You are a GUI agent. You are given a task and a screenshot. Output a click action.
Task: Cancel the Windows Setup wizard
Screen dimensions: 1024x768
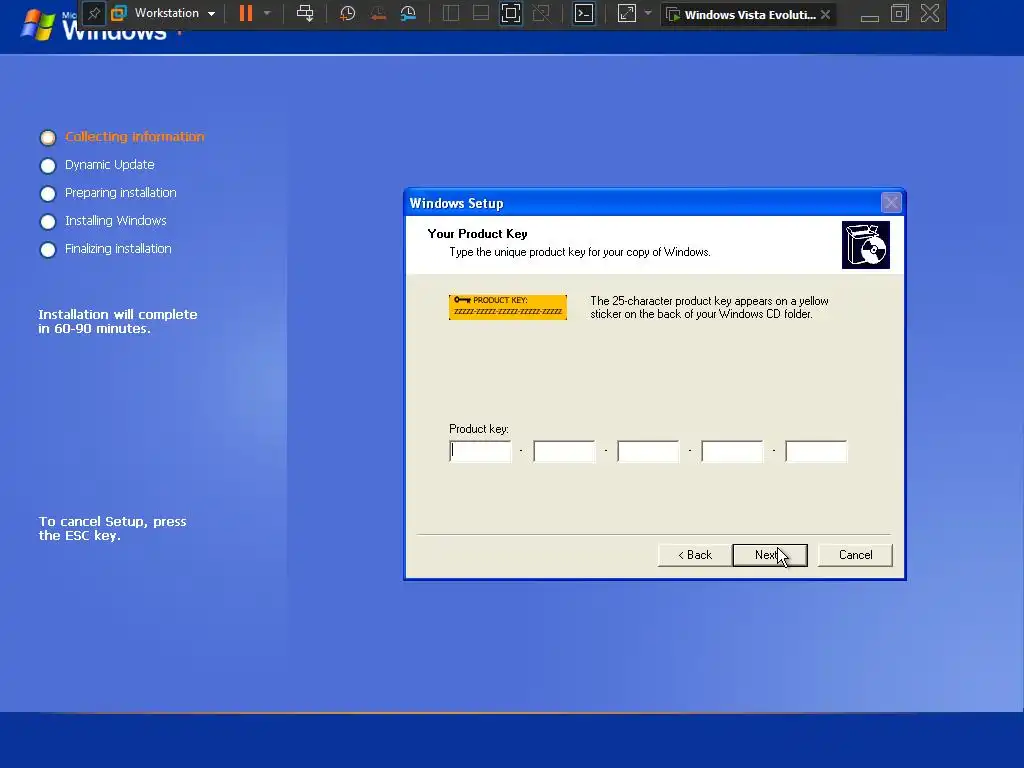(x=856, y=555)
